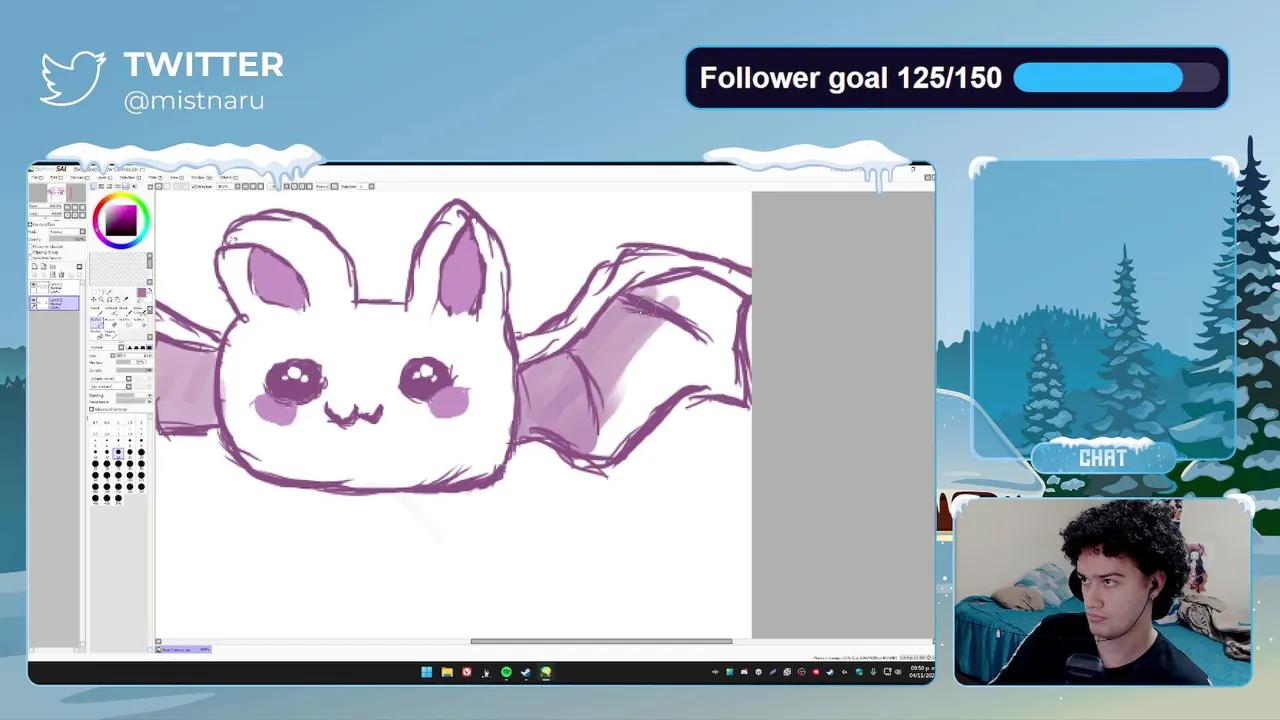The height and width of the screenshot is (720, 1280).
Task: Select the Layer 1 row
Action: (x=54, y=287)
